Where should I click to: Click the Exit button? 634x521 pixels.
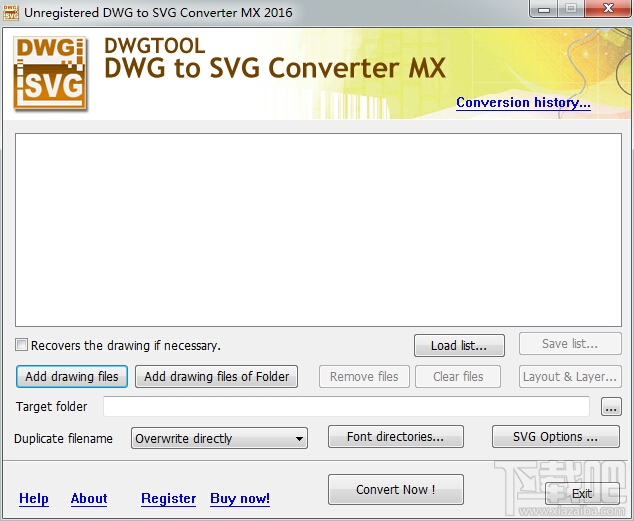click(582, 494)
